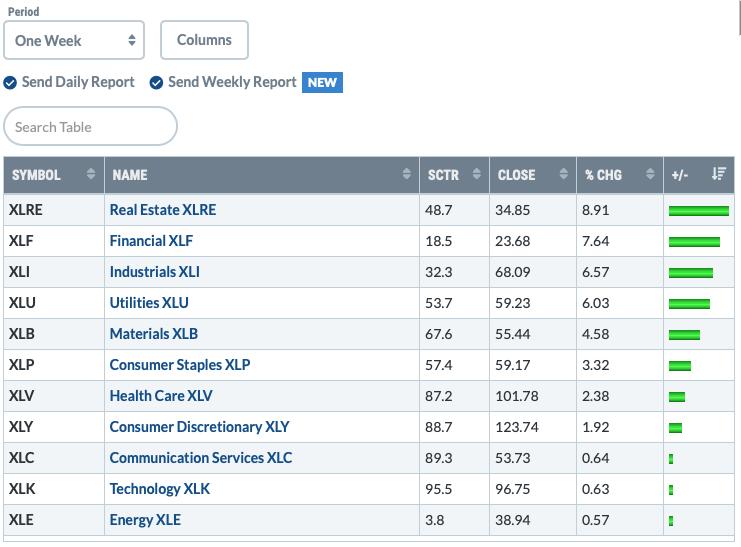Sort table by NAME column arrows
This screenshot has height=547, width=741.
point(406,174)
